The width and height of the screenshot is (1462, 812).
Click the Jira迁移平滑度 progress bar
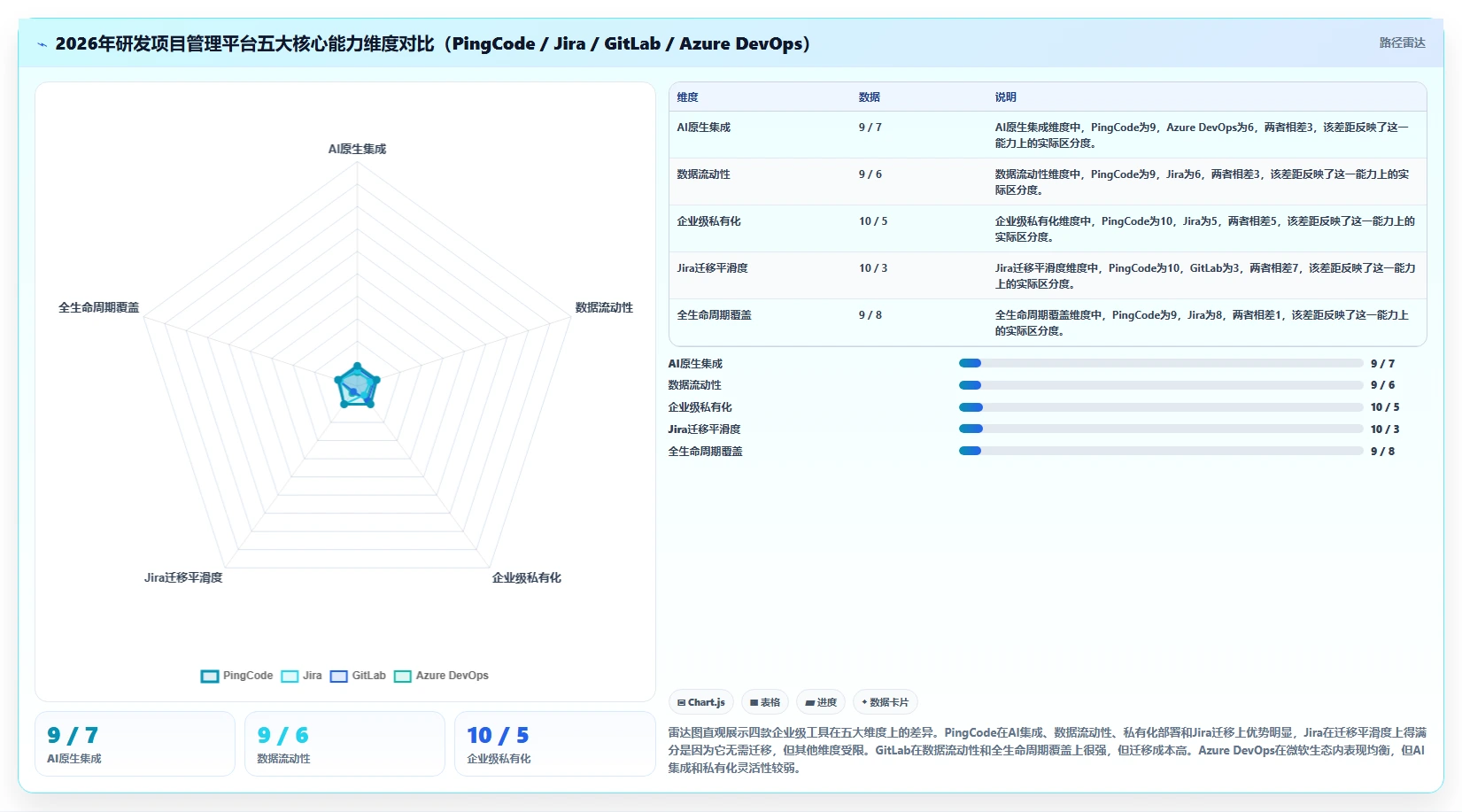1161,429
